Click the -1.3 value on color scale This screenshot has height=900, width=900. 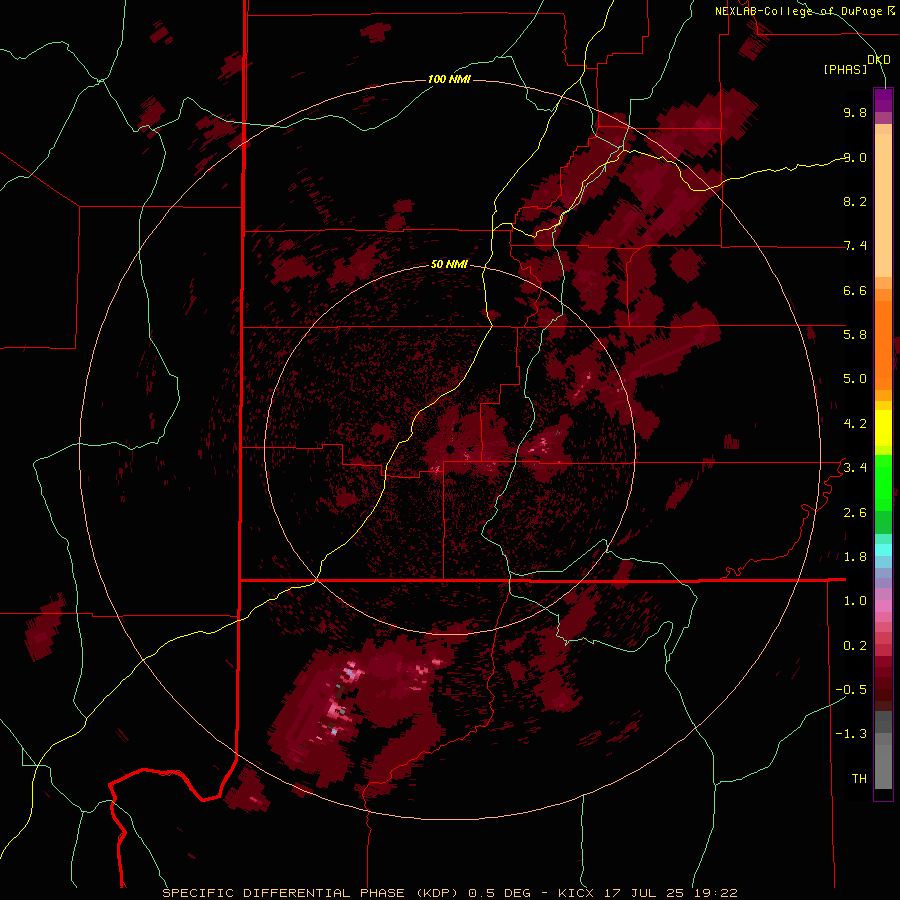(x=851, y=734)
